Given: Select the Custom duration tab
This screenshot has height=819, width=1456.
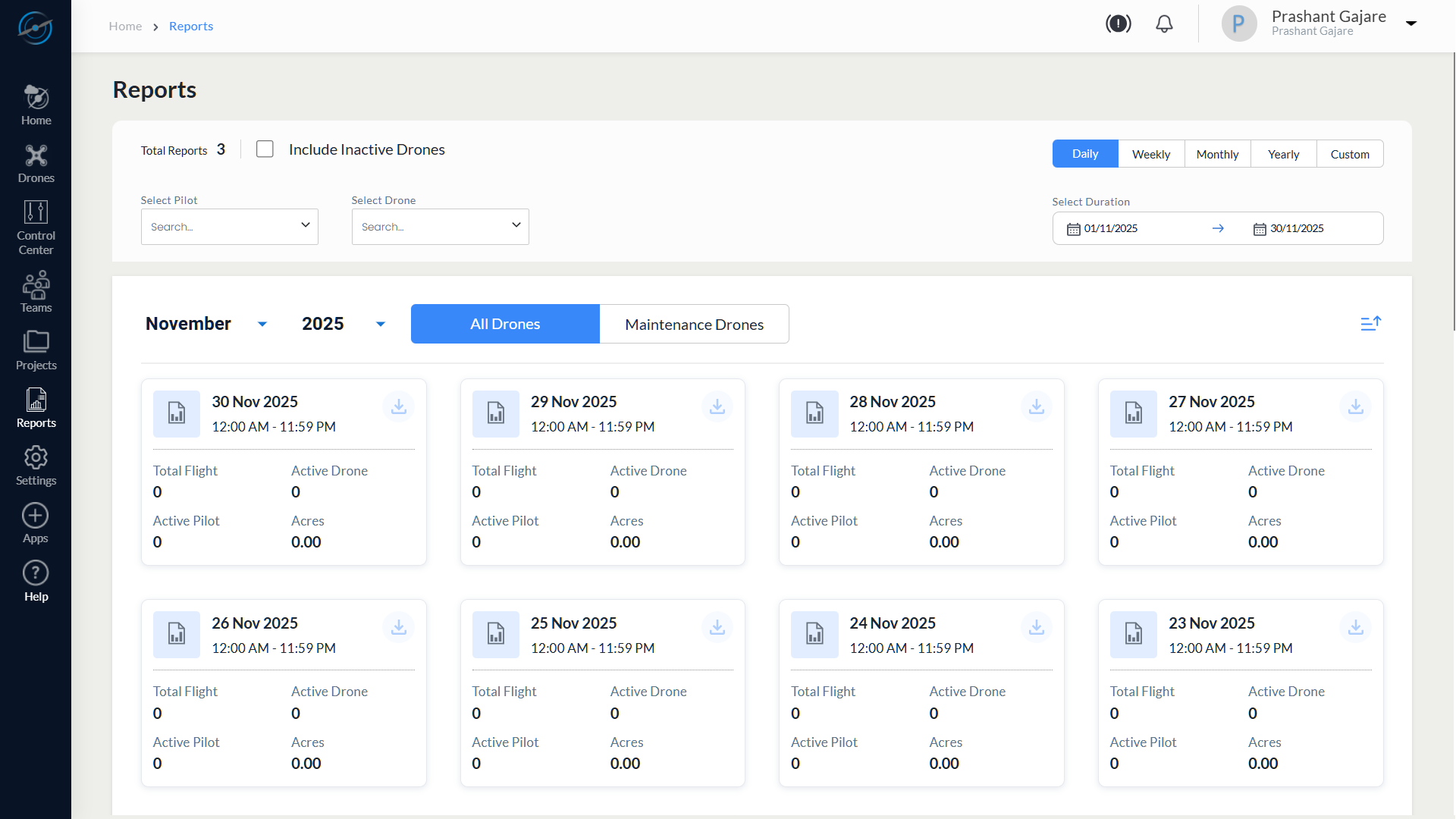Looking at the screenshot, I should point(1349,154).
